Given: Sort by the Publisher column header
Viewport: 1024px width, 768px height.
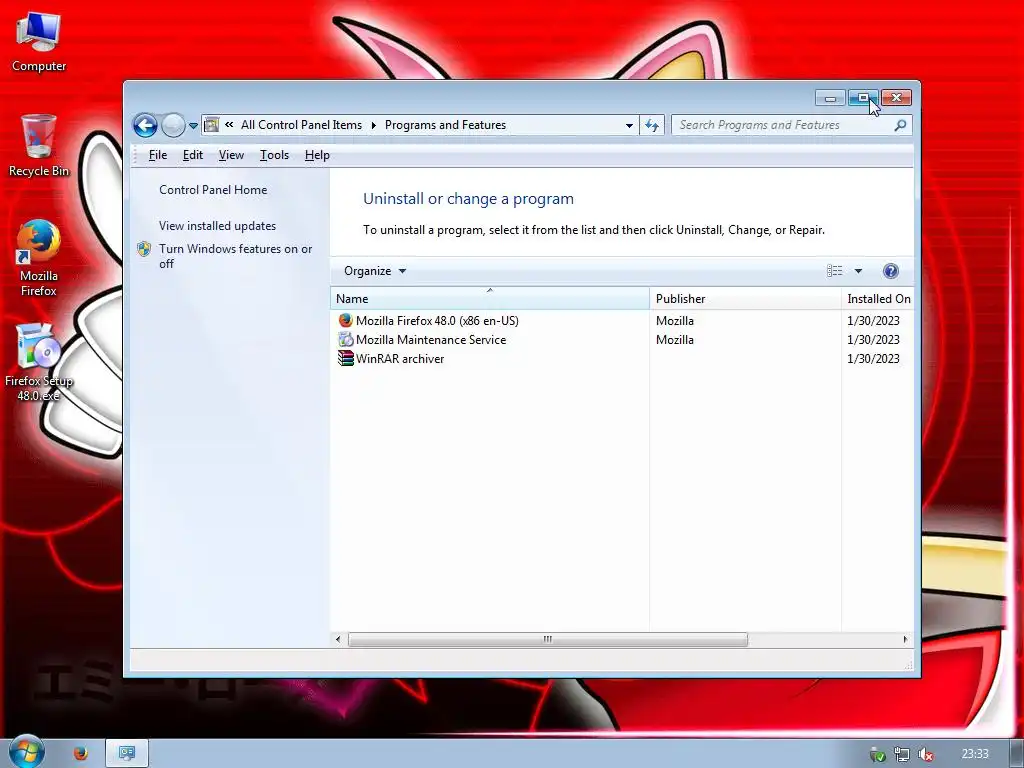Looking at the screenshot, I should click(x=745, y=298).
